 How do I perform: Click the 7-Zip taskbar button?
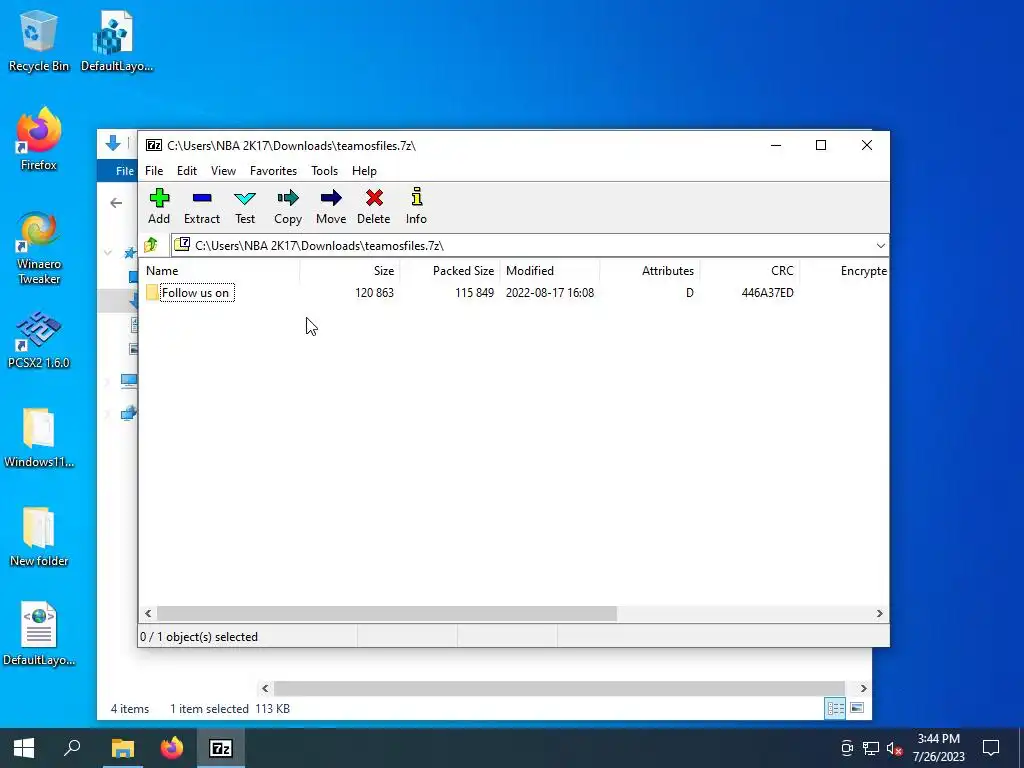[x=221, y=748]
